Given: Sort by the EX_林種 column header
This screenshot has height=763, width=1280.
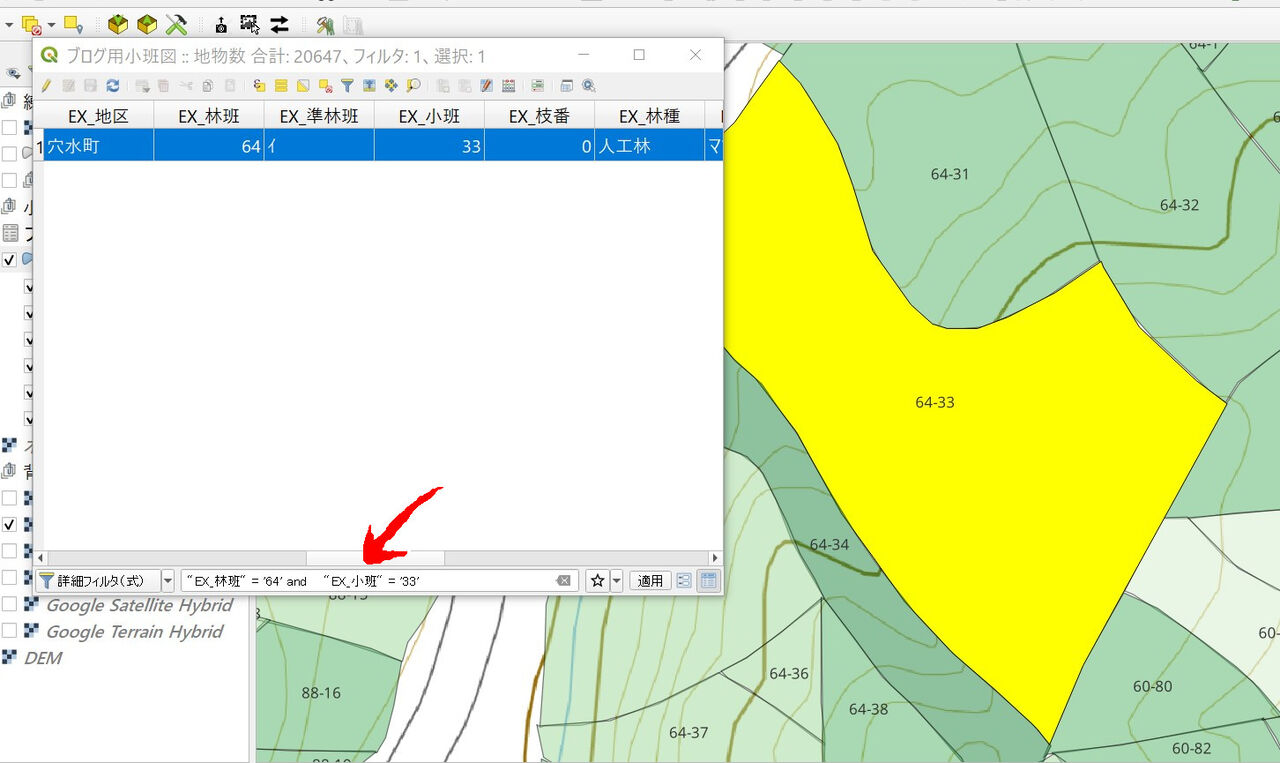Looking at the screenshot, I should tap(649, 116).
